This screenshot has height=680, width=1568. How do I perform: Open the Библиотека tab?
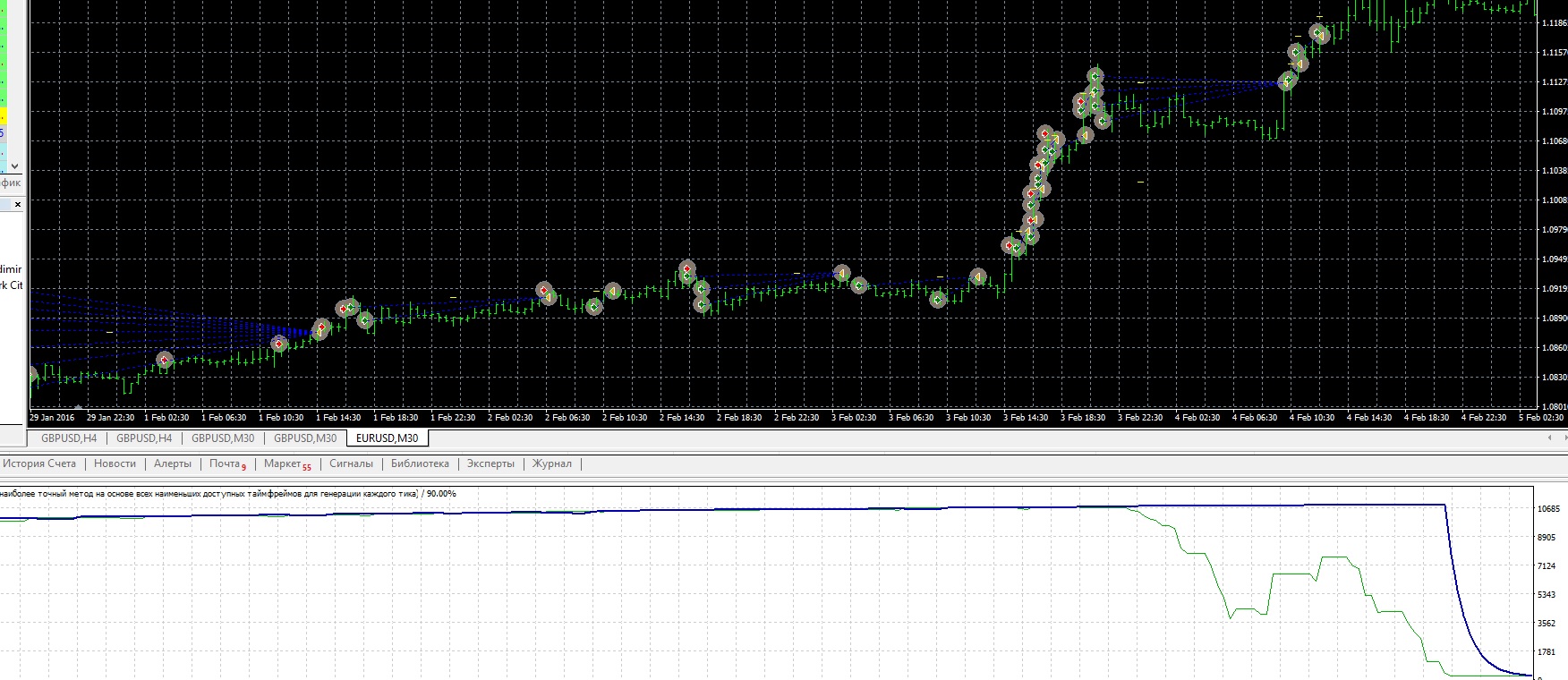click(420, 463)
